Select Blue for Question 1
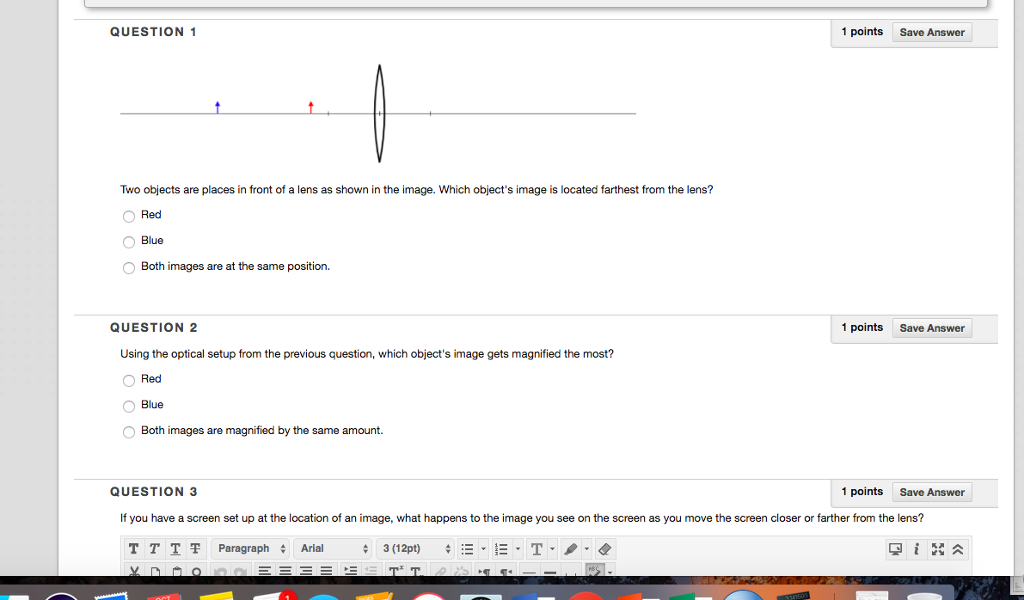Viewport: 1024px width, 600px height. click(129, 242)
